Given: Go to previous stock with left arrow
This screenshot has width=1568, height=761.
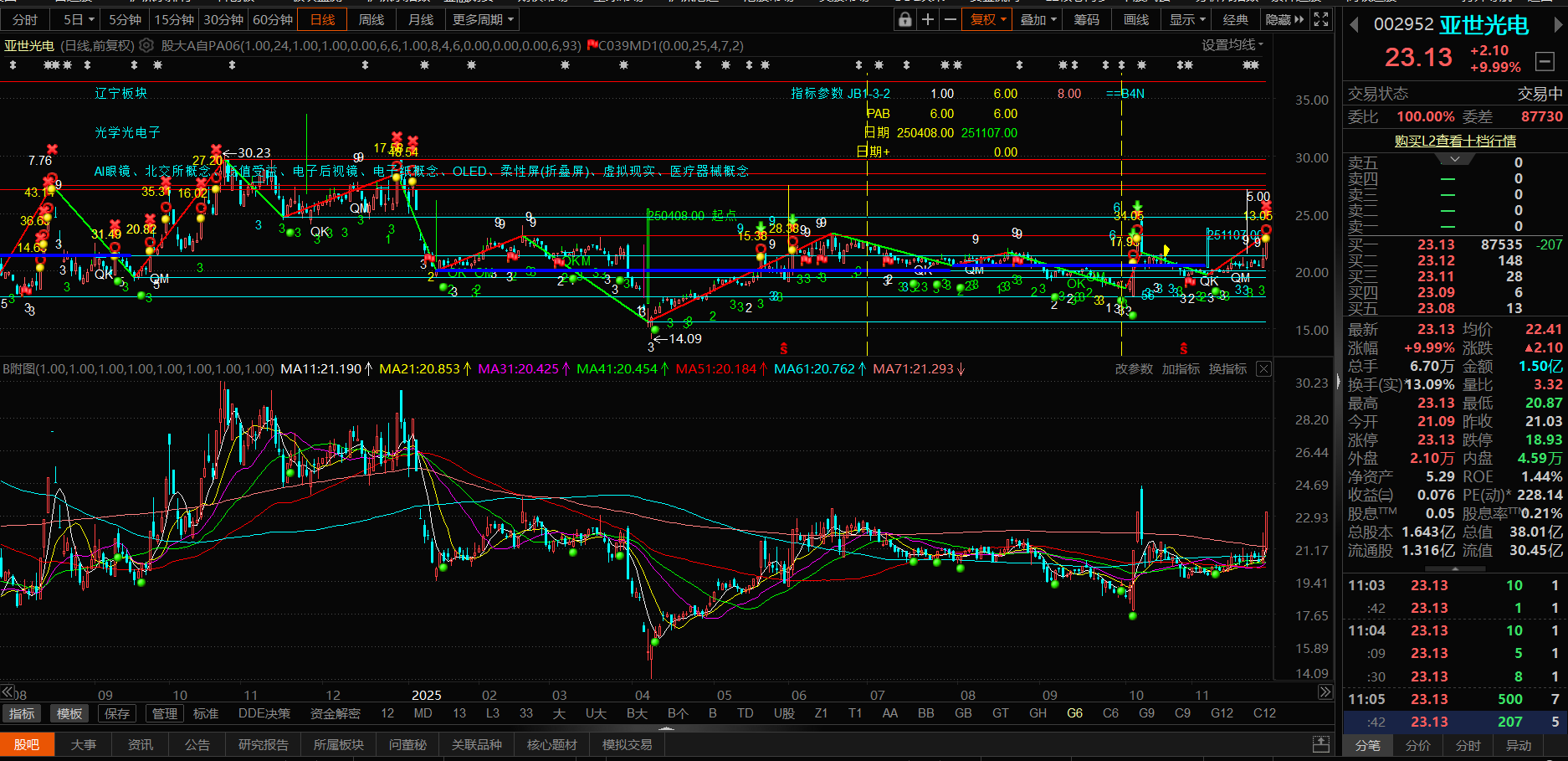Looking at the screenshot, I should pyautogui.click(x=1354, y=25).
